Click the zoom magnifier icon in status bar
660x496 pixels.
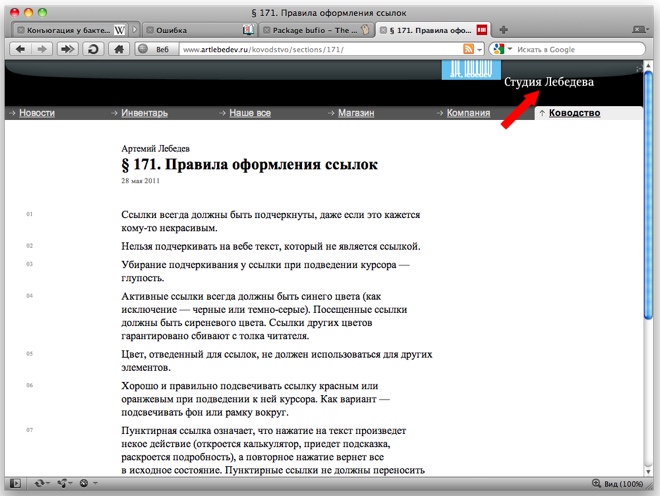pos(596,483)
